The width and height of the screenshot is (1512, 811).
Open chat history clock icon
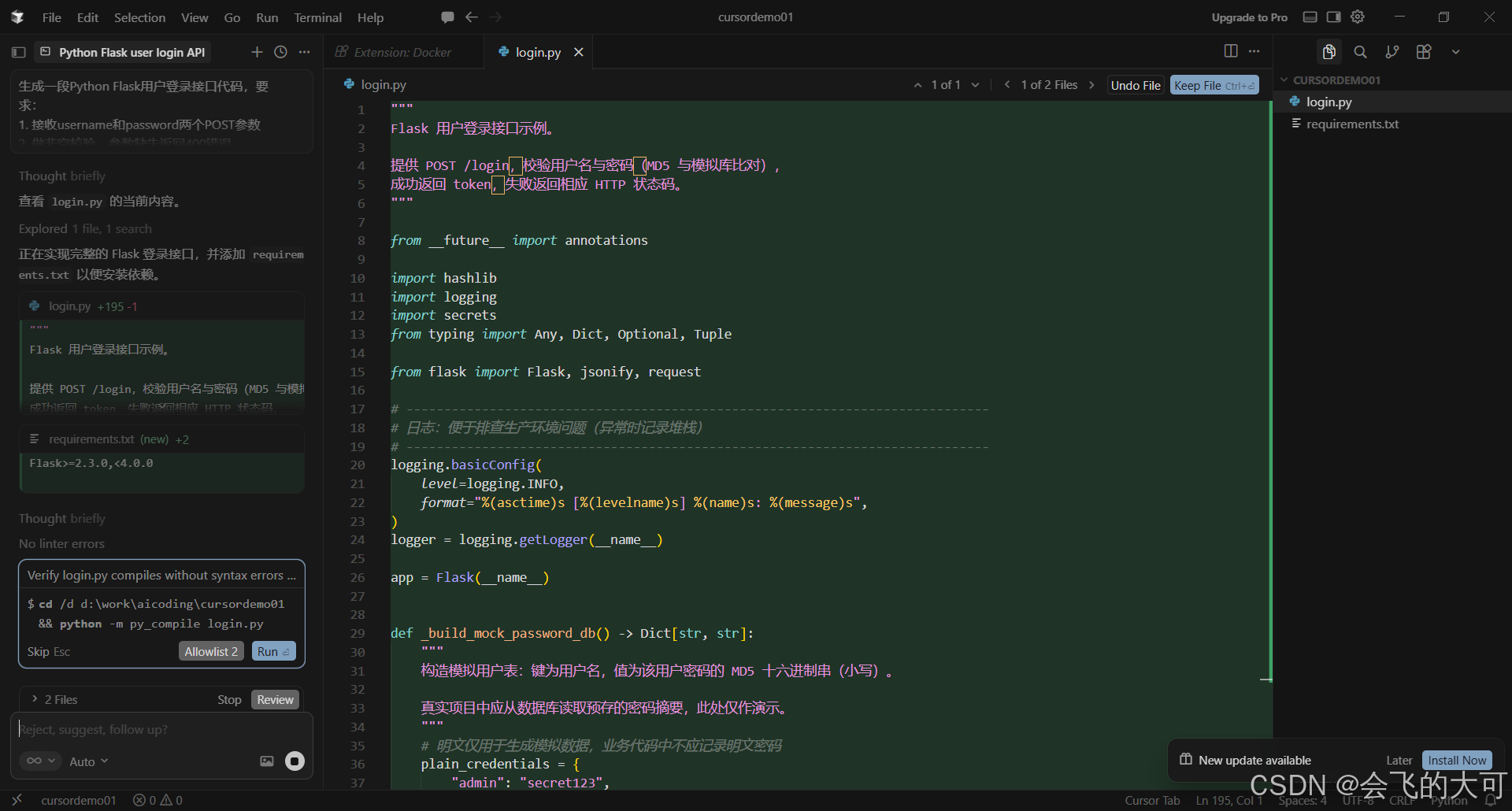pos(280,52)
